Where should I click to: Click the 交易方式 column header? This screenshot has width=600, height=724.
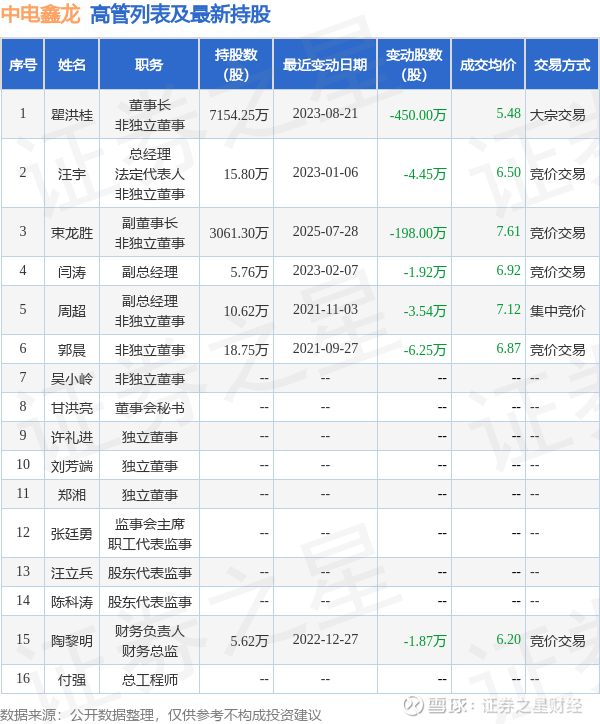coord(562,65)
